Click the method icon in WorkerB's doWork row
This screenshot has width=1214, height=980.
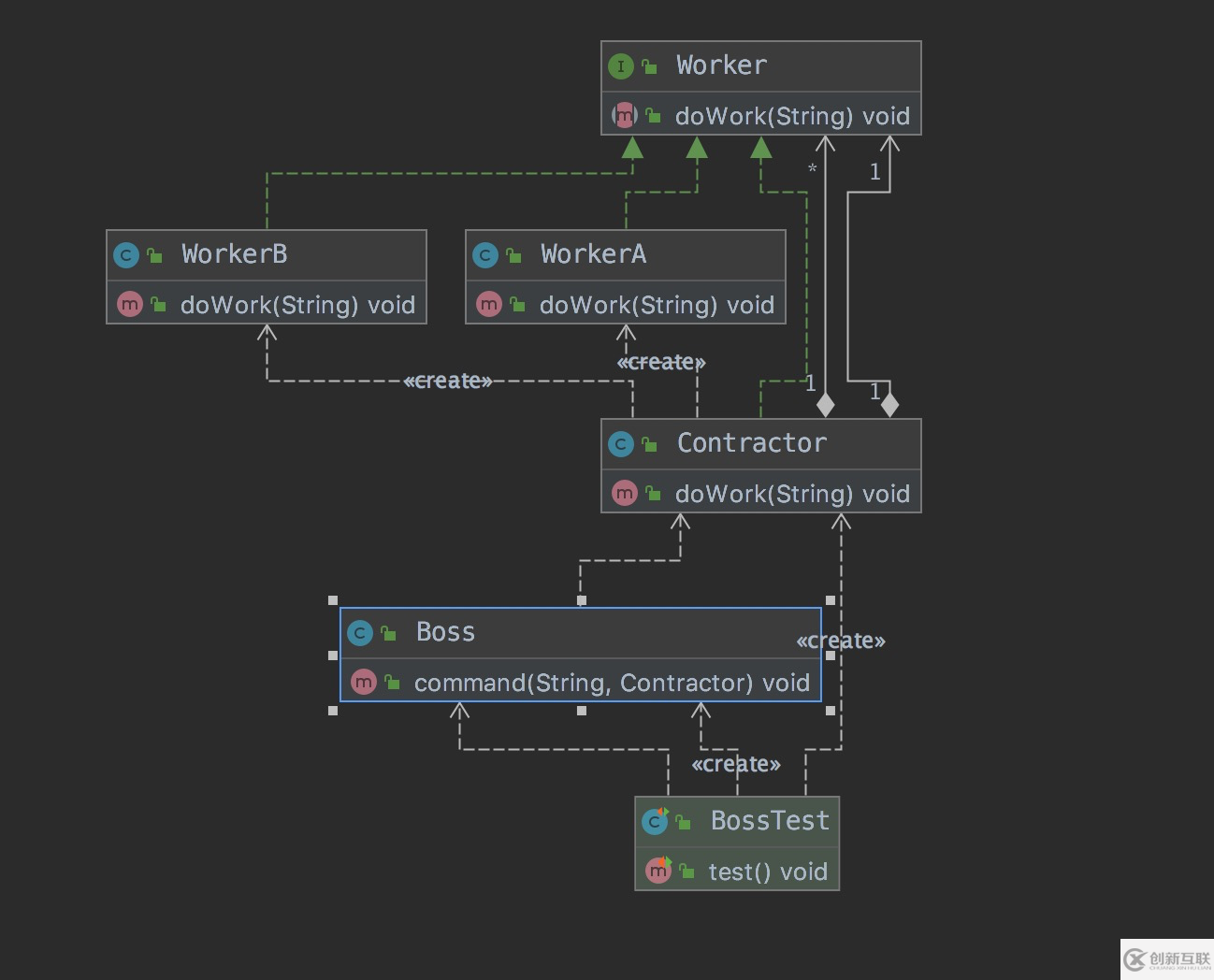coord(130,305)
